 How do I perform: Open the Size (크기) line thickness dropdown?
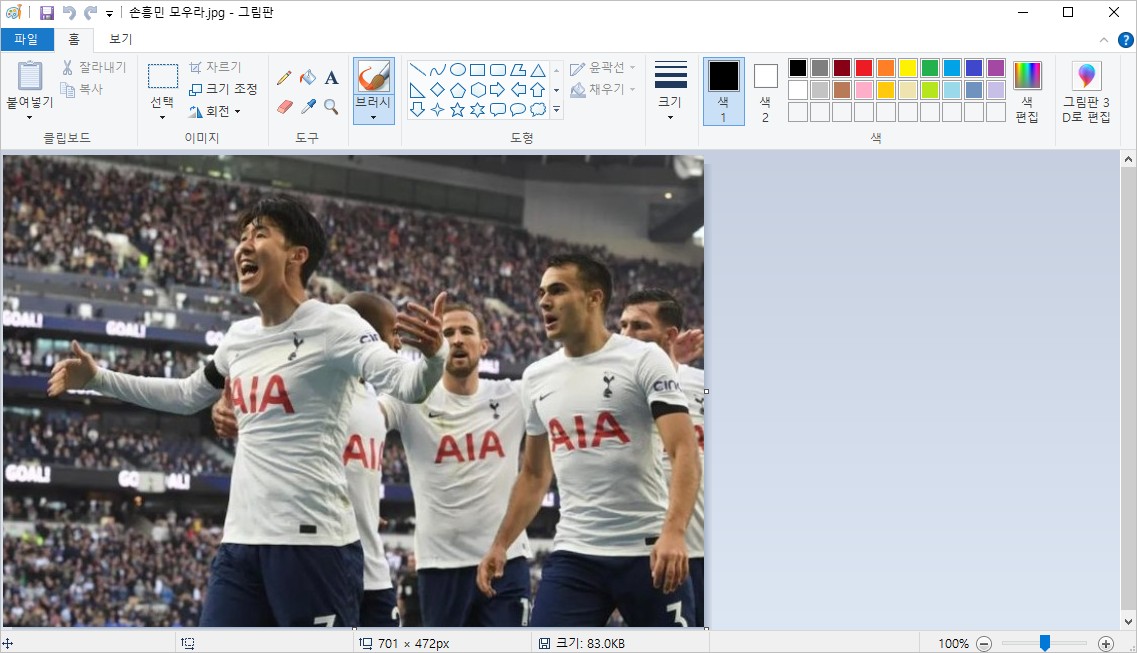tap(670, 92)
